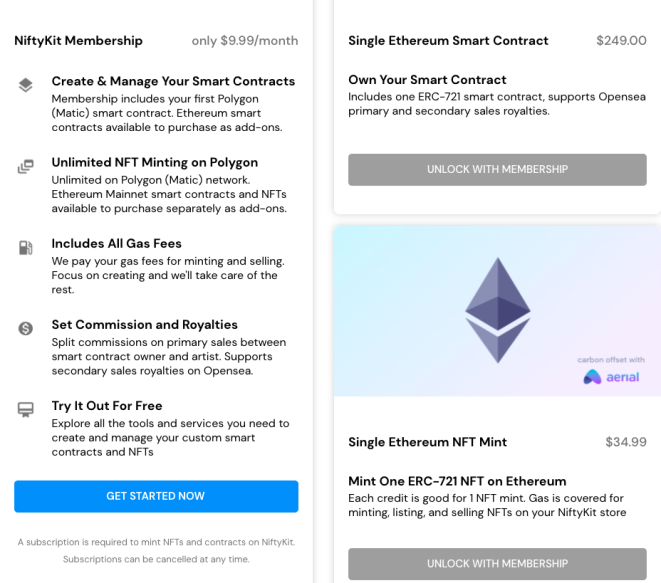Click the Single Ethereum NFT Mint heading
The width and height of the screenshot is (661, 583).
[x=427, y=442]
